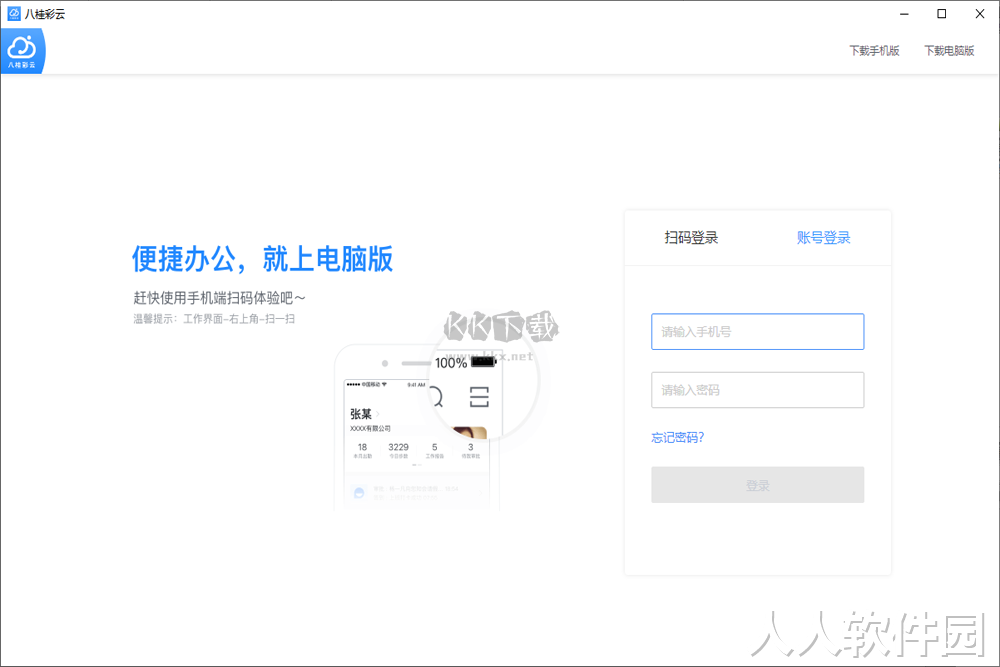Open the 下载手机版 link
The width and height of the screenshot is (1000, 667).
[874, 50]
